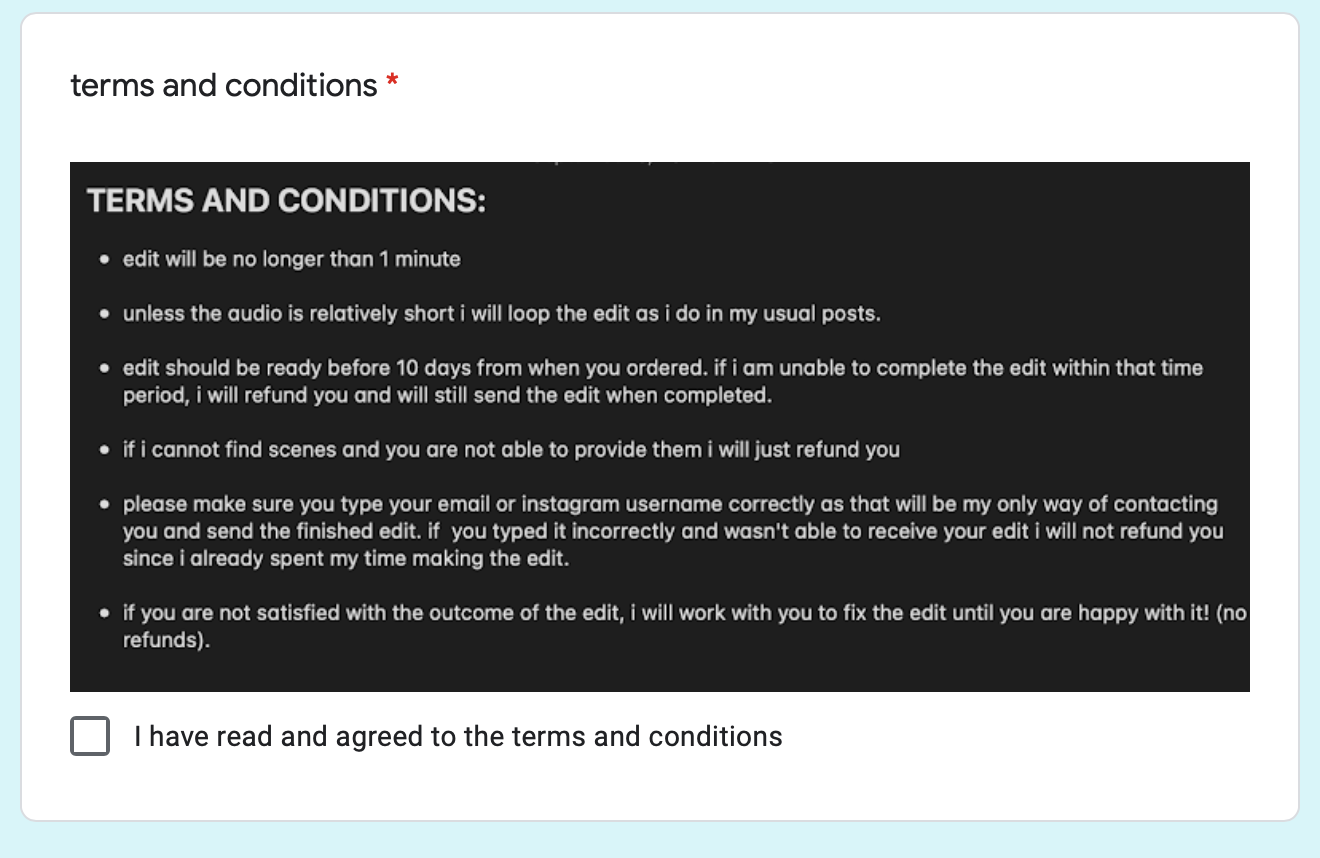Click the bullet before "edit should be ready"
This screenshot has width=1320, height=858.
click(104, 369)
